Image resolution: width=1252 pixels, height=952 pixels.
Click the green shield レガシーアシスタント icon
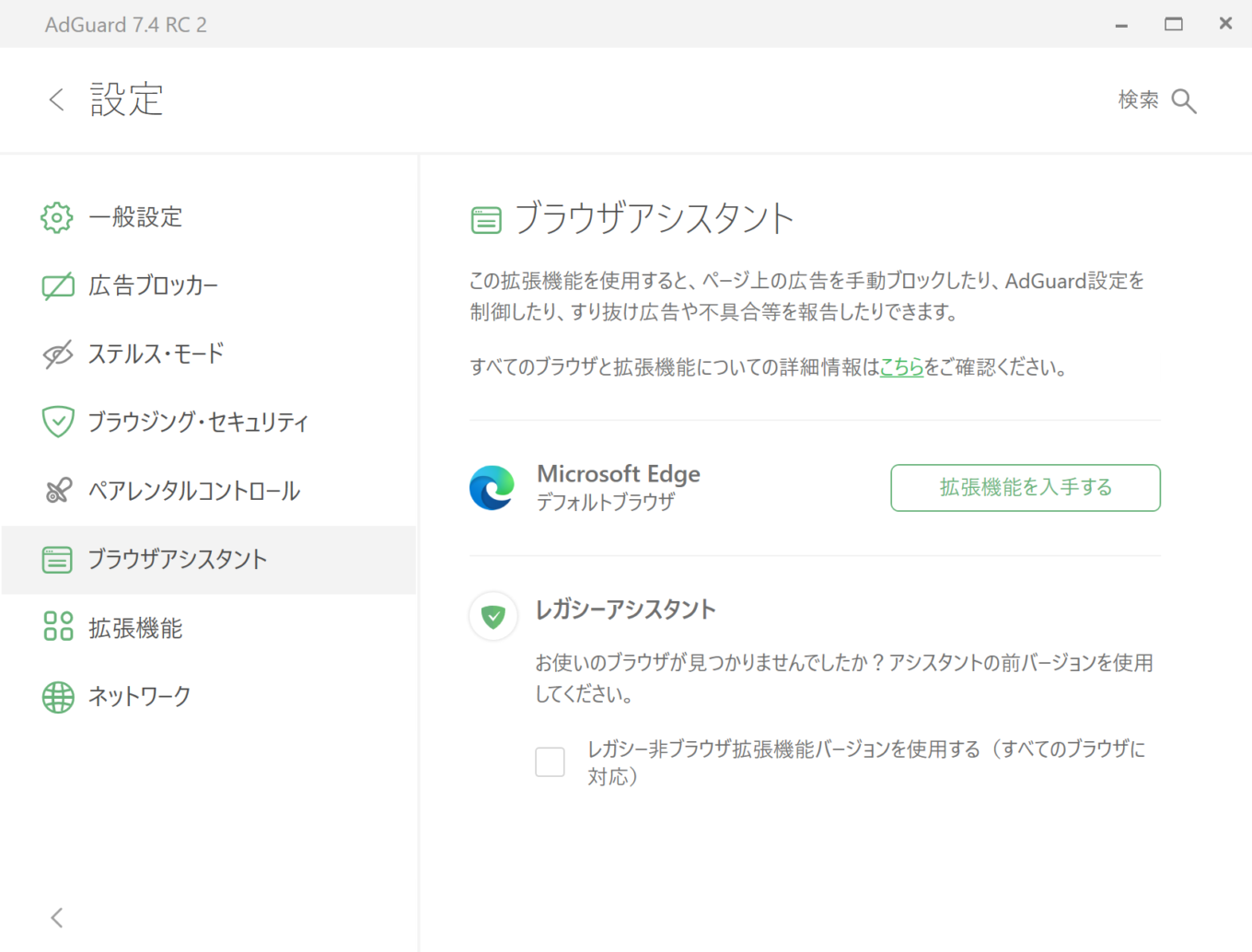pyautogui.click(x=493, y=616)
